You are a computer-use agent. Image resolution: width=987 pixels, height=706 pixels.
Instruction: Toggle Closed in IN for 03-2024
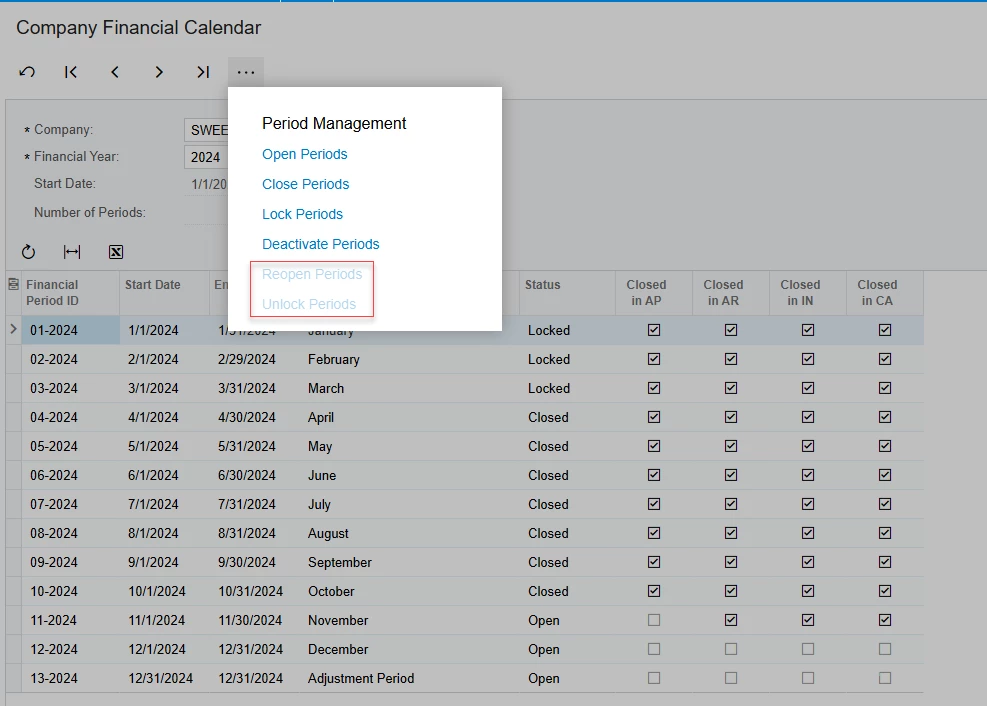pos(808,388)
